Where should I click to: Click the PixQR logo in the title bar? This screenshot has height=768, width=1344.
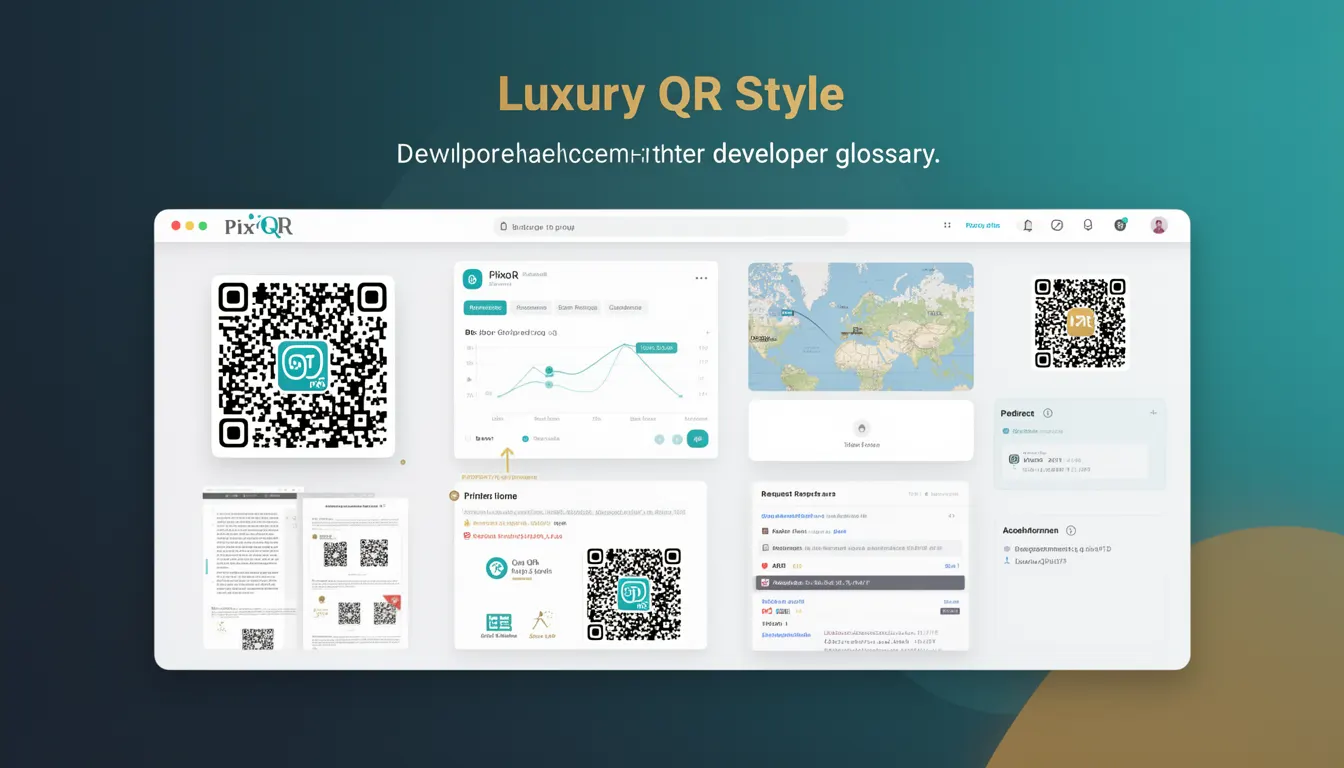coord(259,226)
